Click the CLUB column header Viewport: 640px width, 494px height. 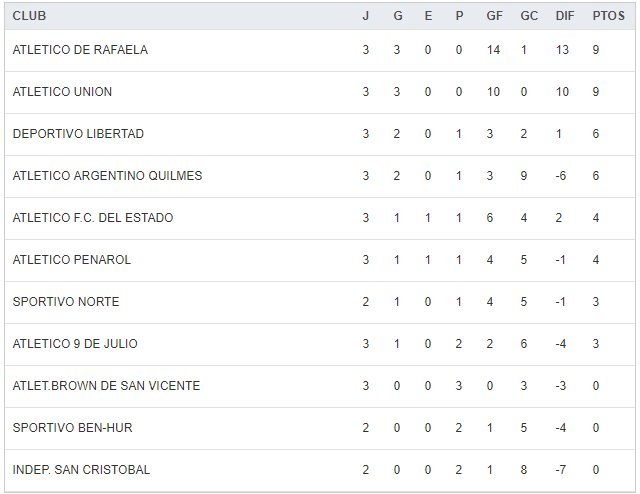29,16
